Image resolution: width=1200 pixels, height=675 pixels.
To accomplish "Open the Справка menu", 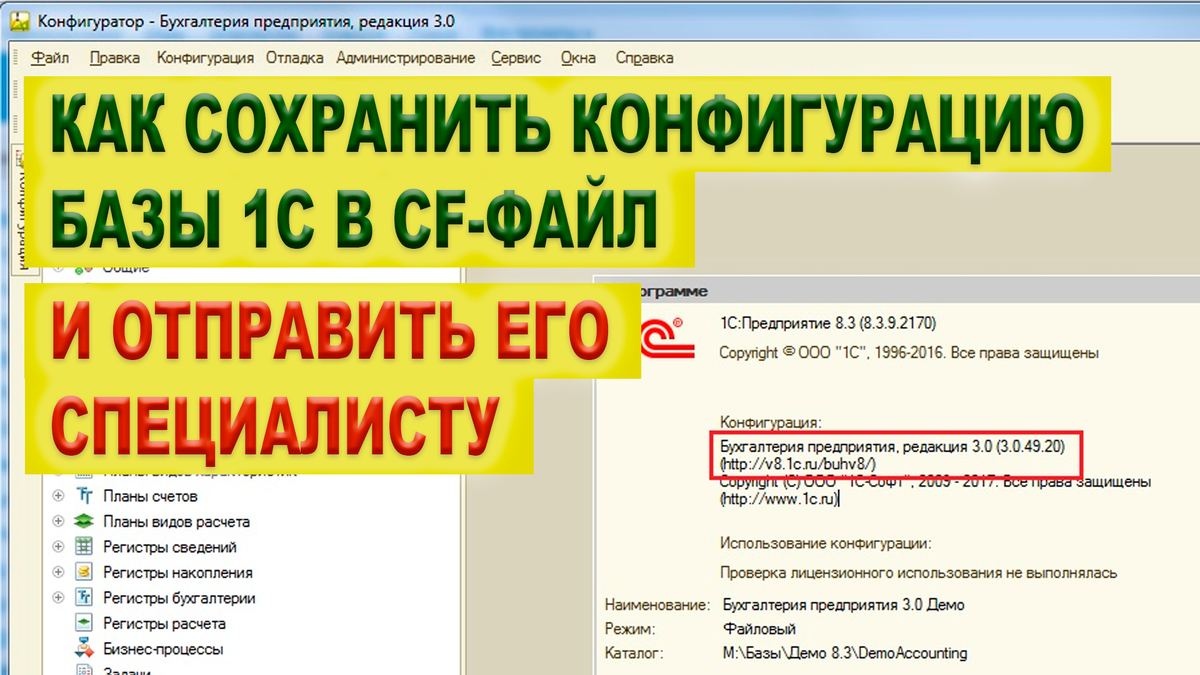I will [644, 58].
